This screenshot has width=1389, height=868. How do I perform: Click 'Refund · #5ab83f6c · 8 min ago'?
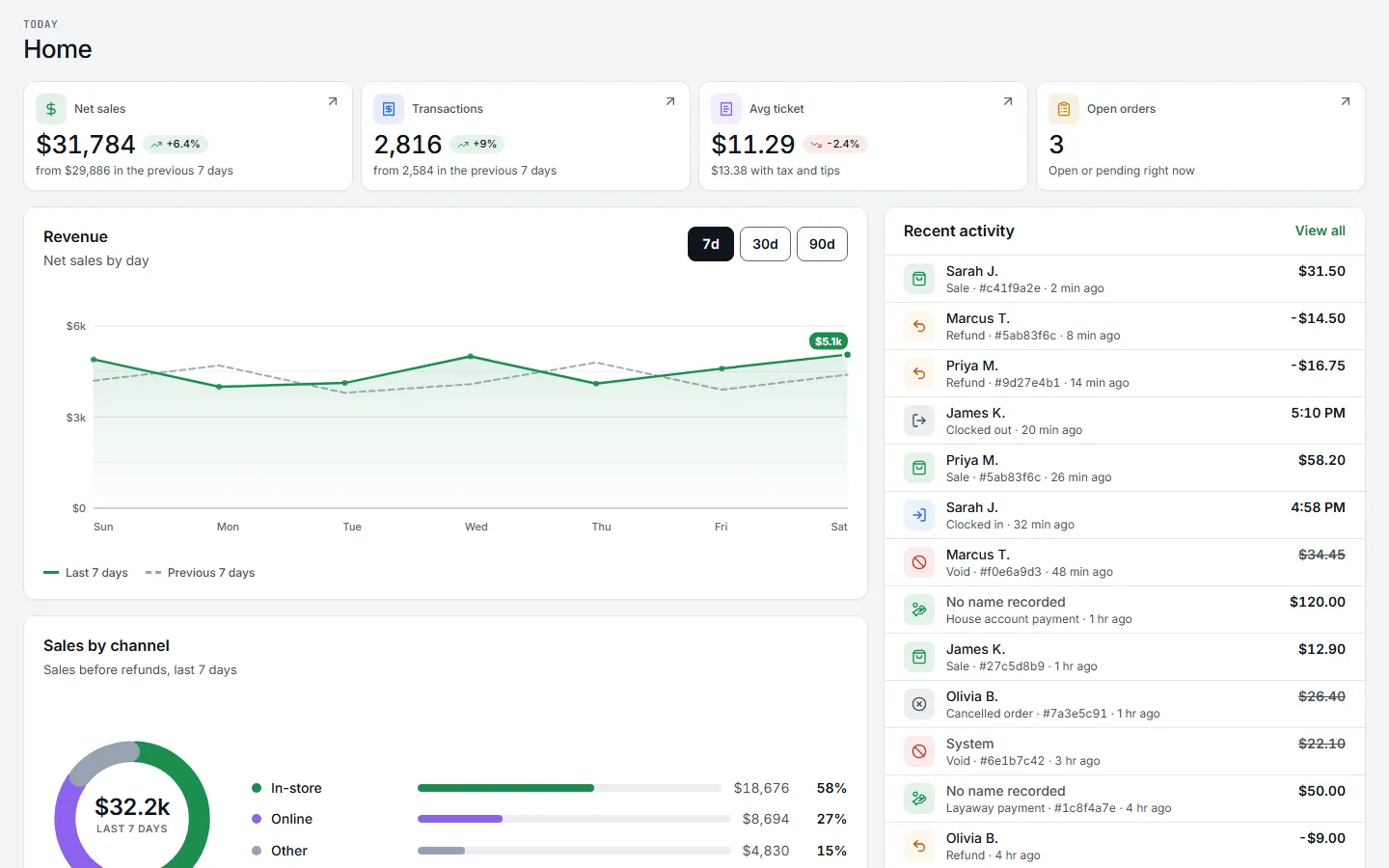tap(1033, 336)
